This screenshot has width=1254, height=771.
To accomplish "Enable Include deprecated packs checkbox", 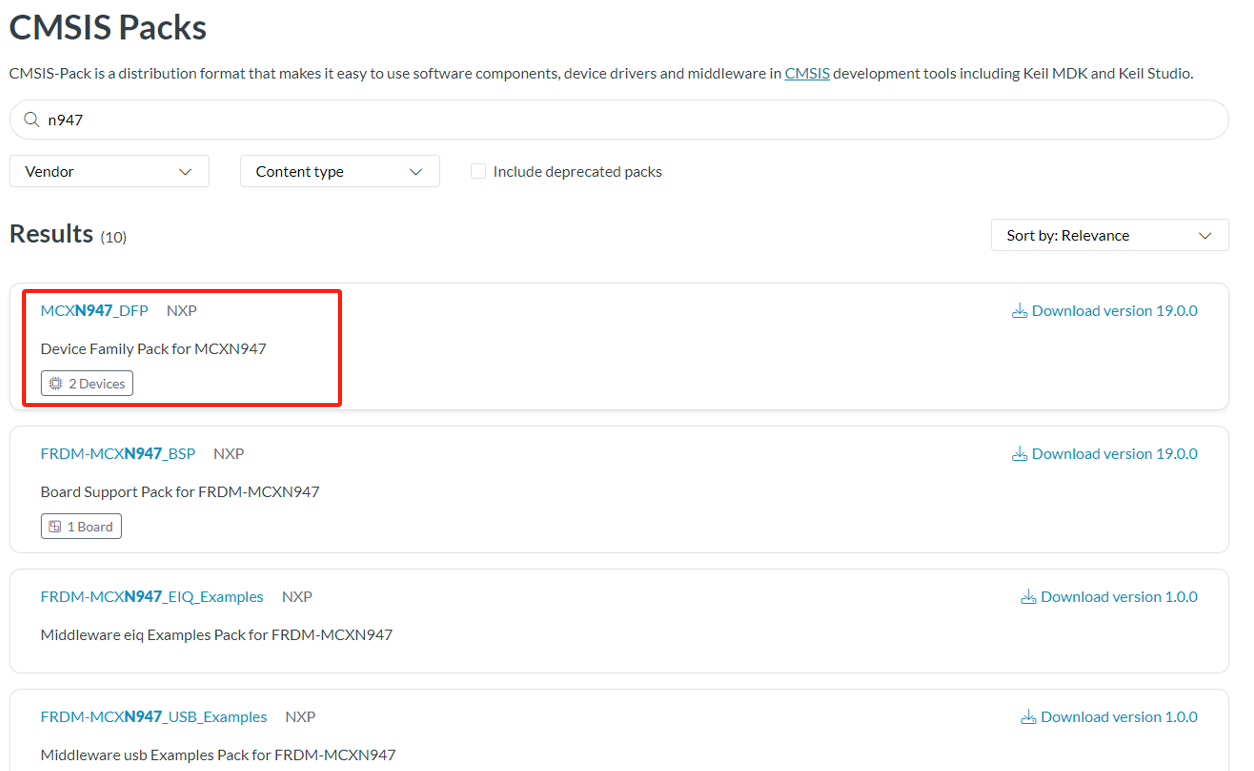I will pos(478,172).
